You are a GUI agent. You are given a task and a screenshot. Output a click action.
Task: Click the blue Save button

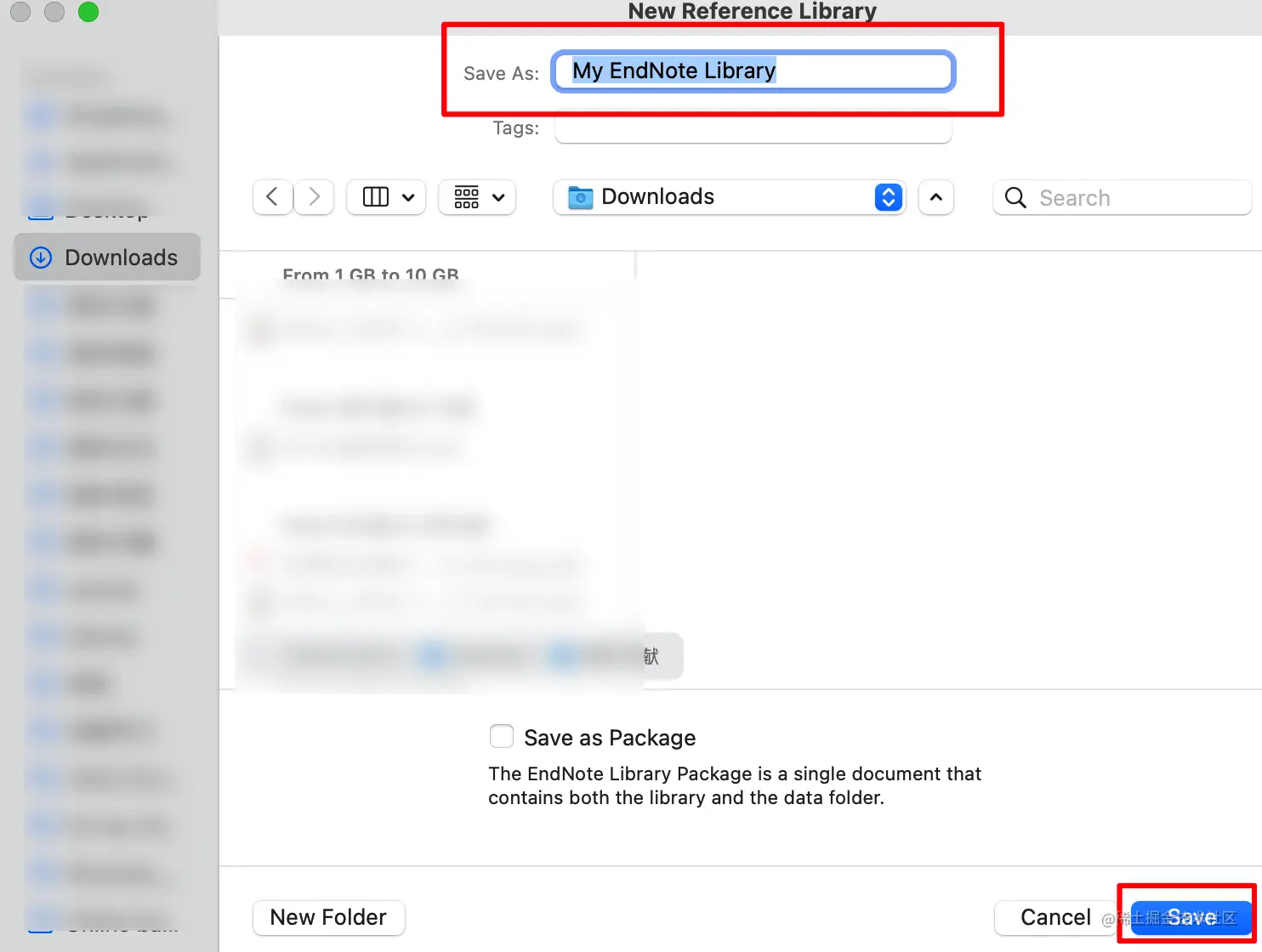pos(1191,917)
